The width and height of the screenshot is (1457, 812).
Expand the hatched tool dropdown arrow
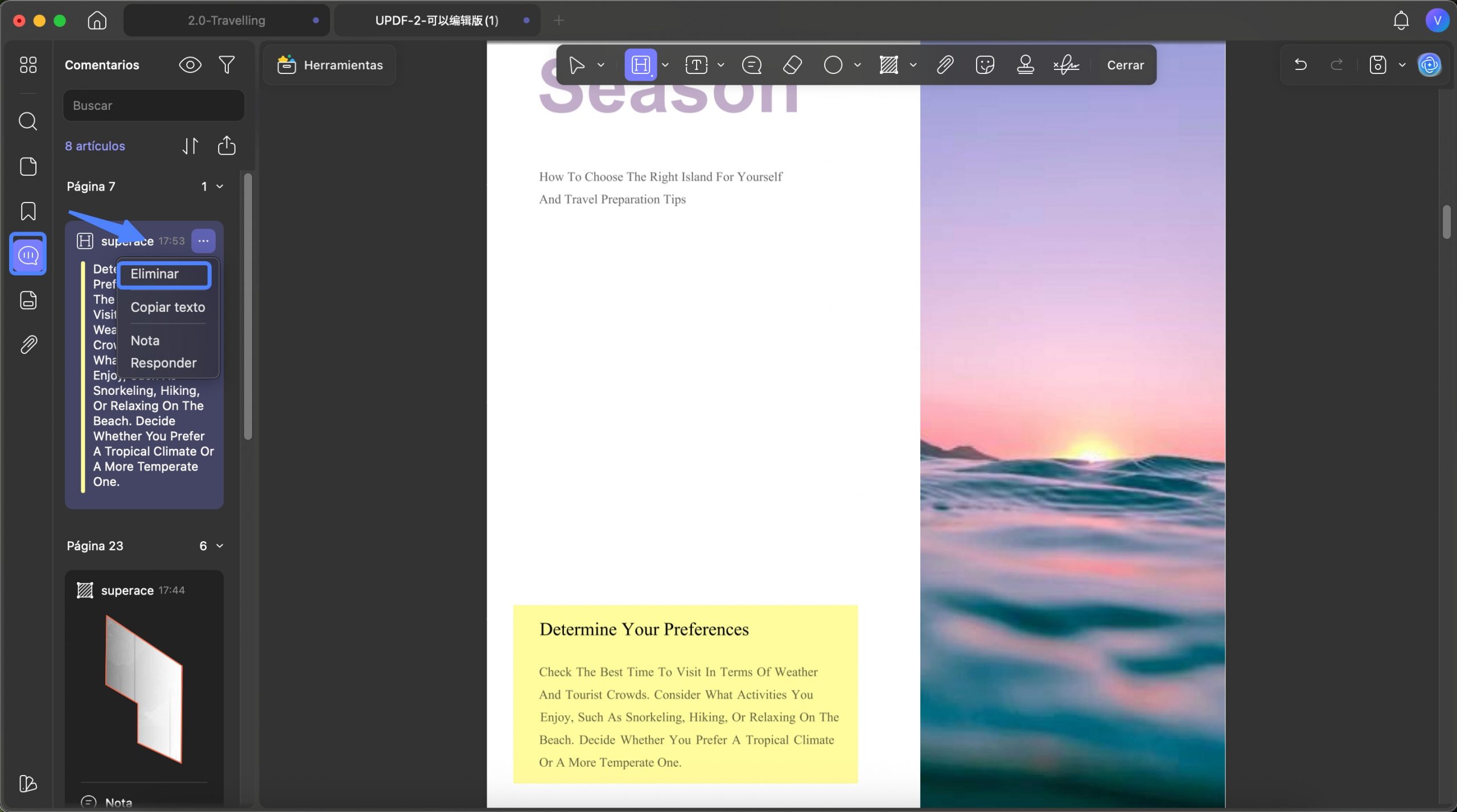point(913,65)
